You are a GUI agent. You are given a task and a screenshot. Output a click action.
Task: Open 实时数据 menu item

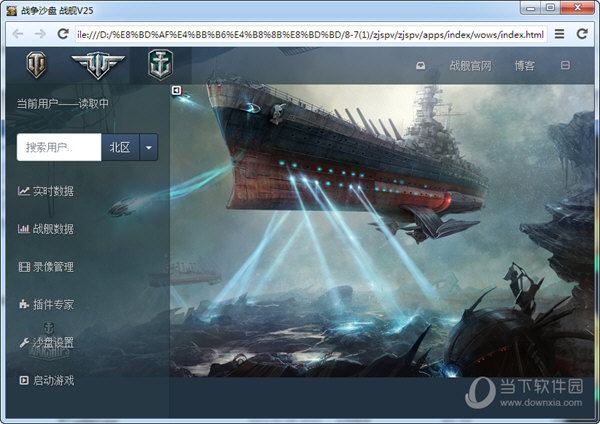click(46, 191)
